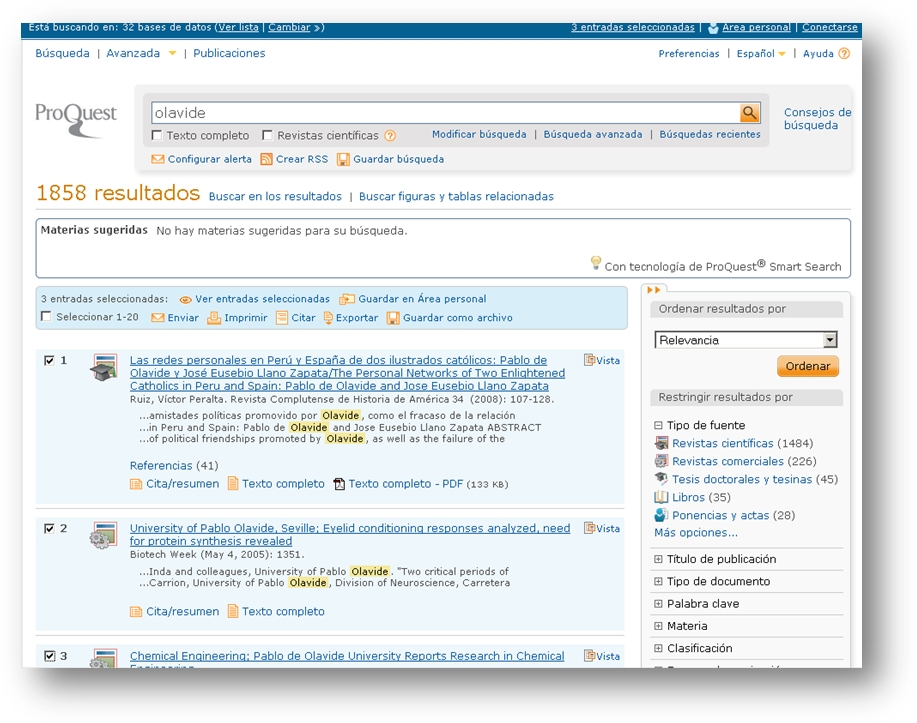Viewport: 917px width, 723px height.
Task: Click the Ponencias y actas icon
Action: [x=661, y=515]
